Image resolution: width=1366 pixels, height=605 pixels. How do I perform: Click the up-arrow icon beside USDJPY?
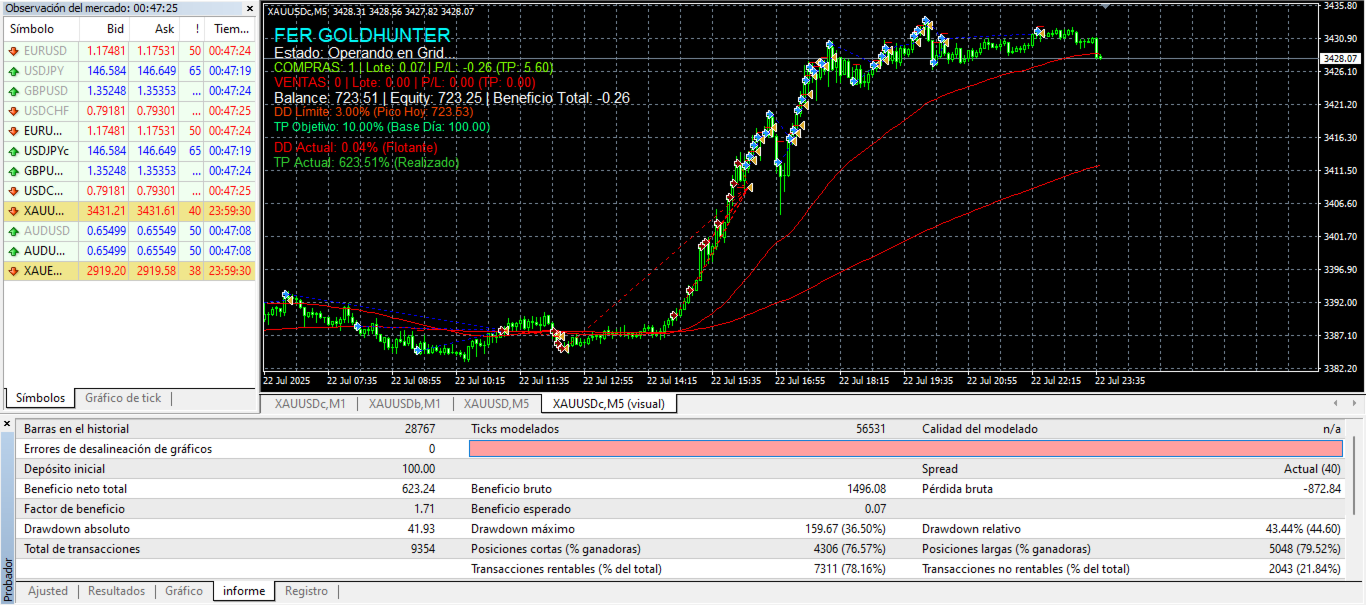pyautogui.click(x=14, y=71)
